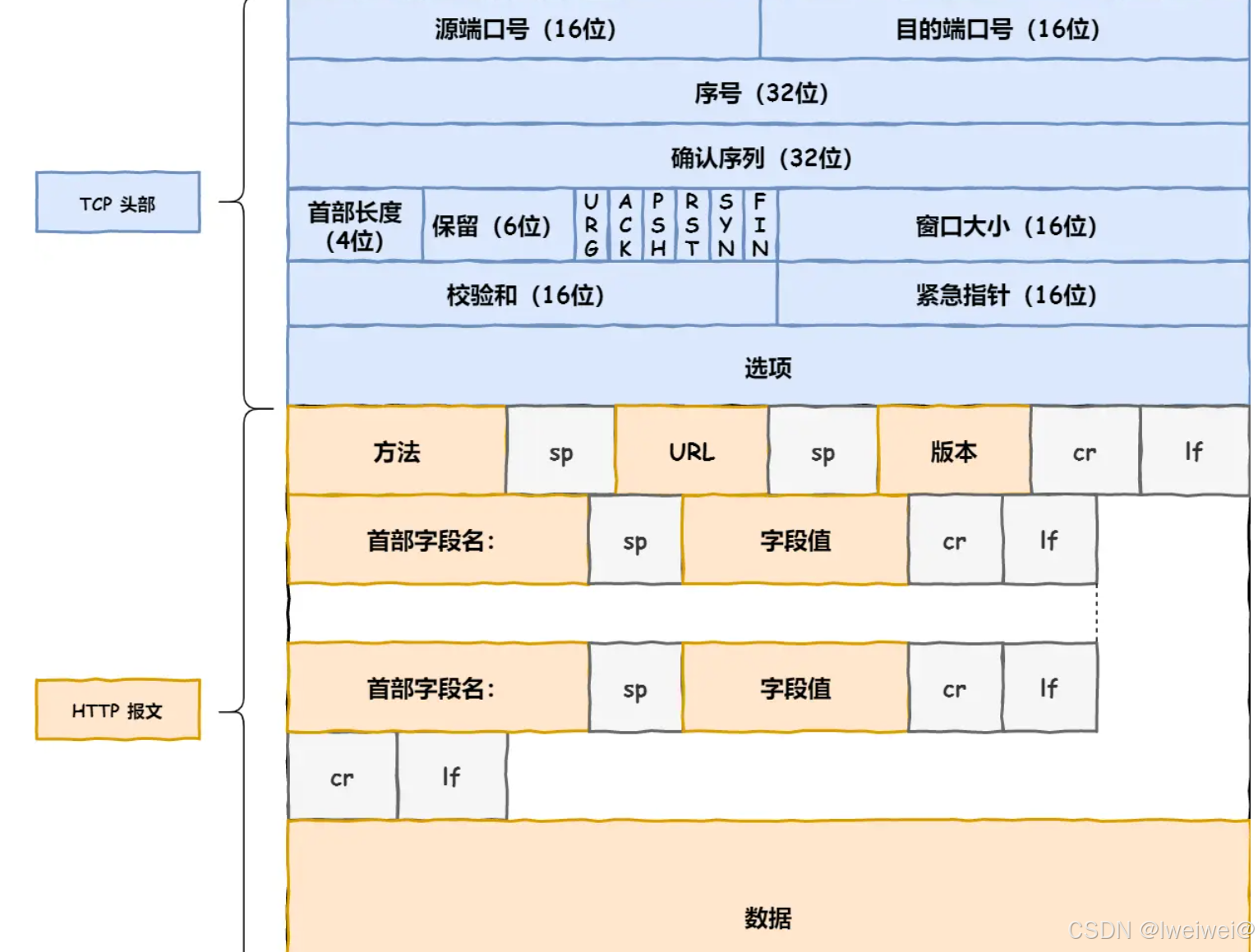Select the 目的端口号 (16位) field
Viewport: 1258px width, 952px height.
pyautogui.click(x=999, y=30)
